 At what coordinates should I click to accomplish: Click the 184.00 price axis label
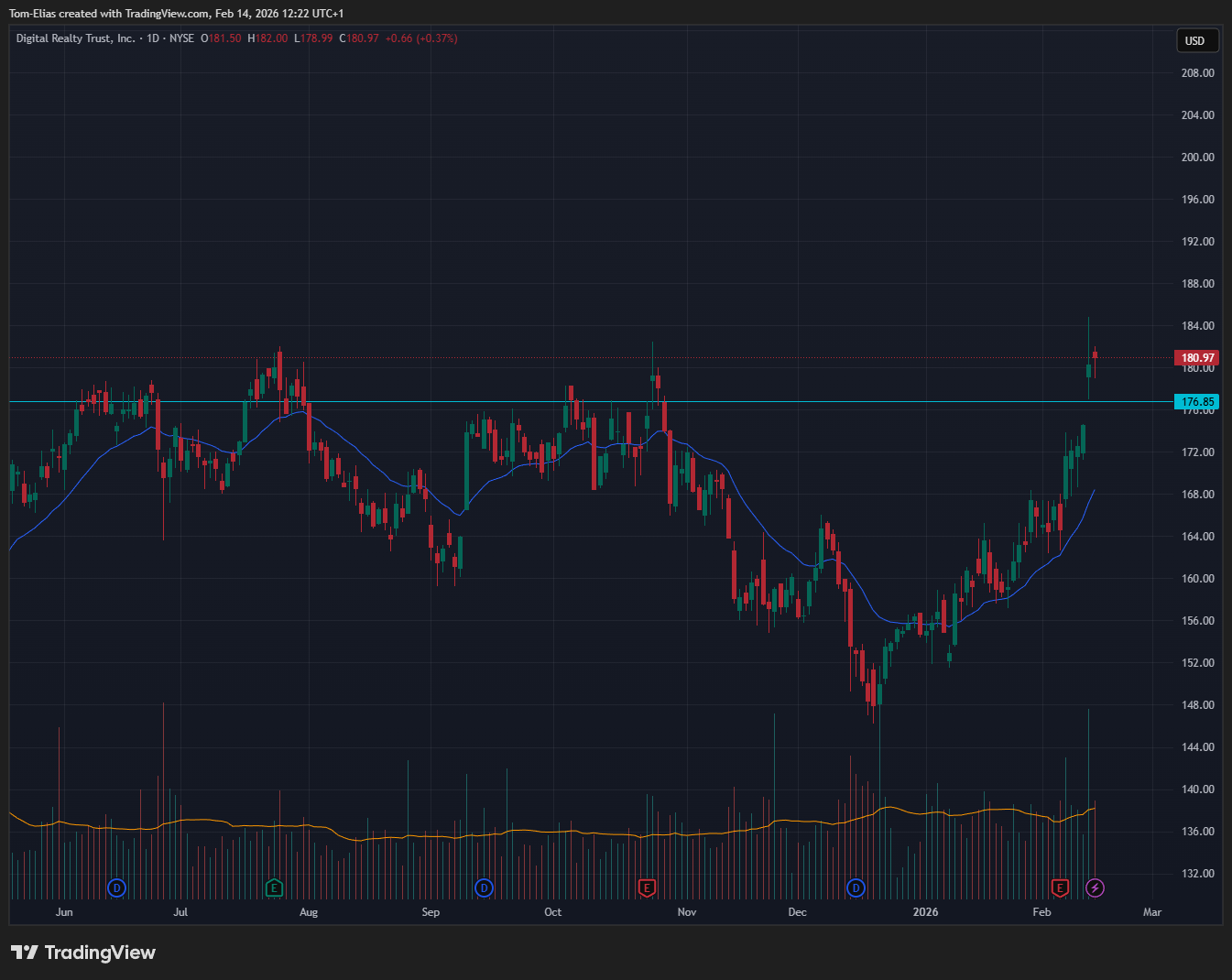pos(1197,326)
